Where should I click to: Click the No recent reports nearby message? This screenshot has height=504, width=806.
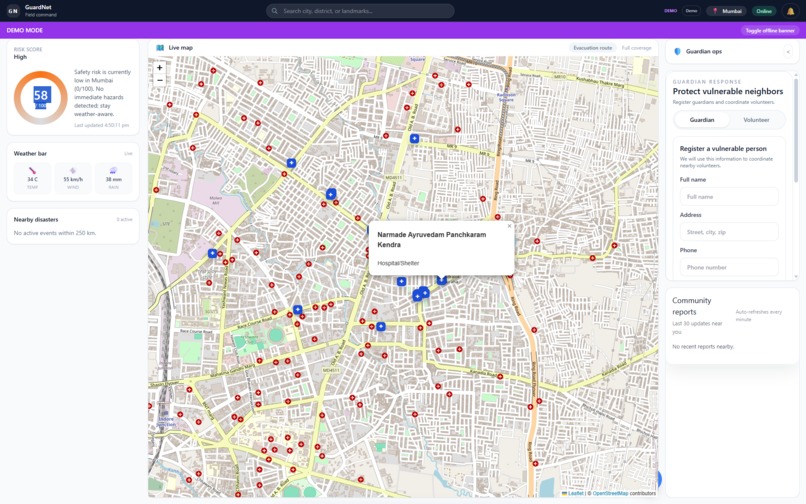703,347
